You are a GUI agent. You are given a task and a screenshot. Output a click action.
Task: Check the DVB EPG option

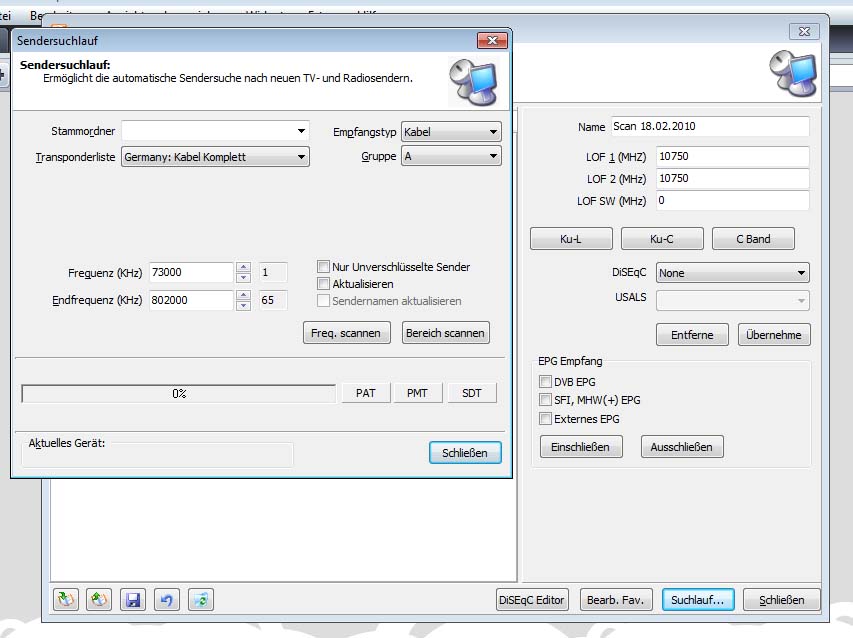[x=545, y=381]
